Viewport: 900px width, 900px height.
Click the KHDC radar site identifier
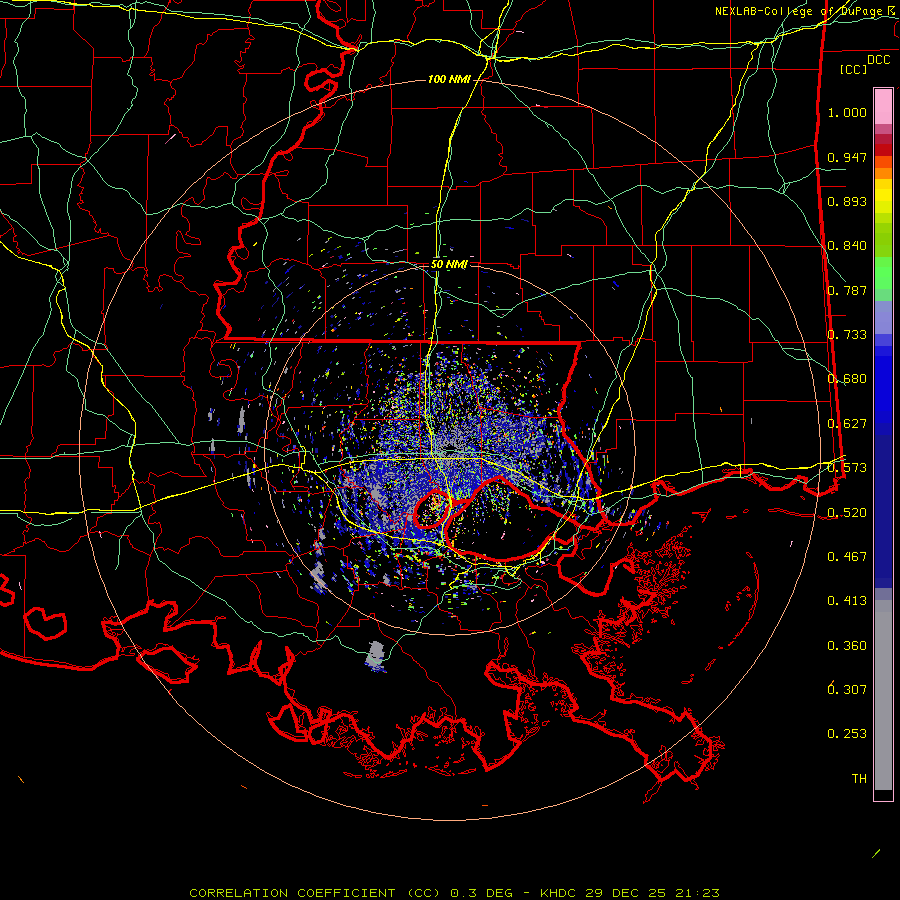[x=559, y=893]
